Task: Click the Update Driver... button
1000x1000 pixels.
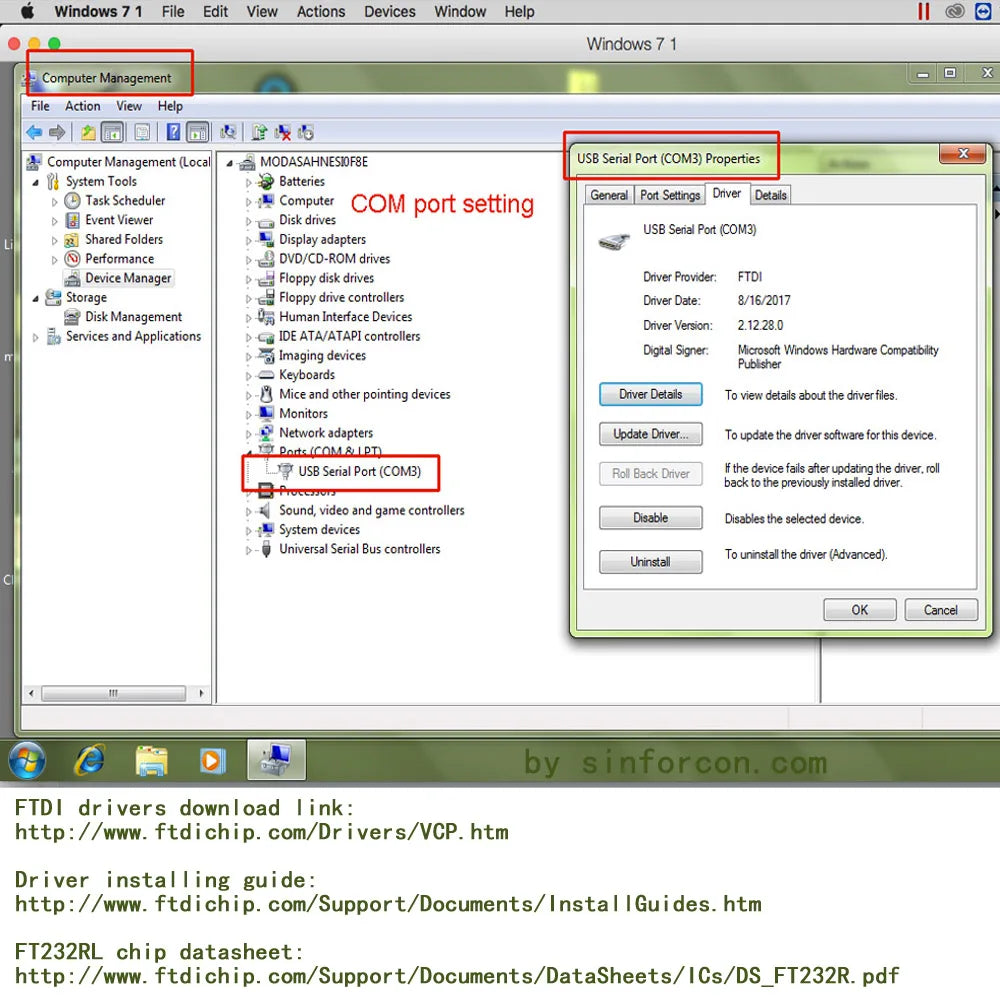Action: click(x=650, y=434)
